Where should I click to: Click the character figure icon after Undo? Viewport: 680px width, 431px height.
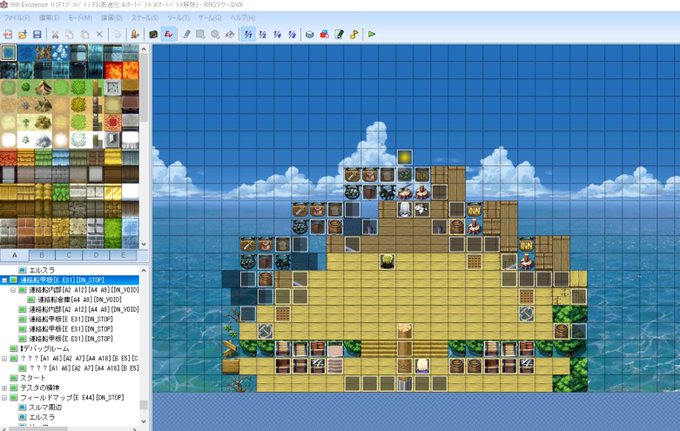pyautogui.click(x=134, y=34)
